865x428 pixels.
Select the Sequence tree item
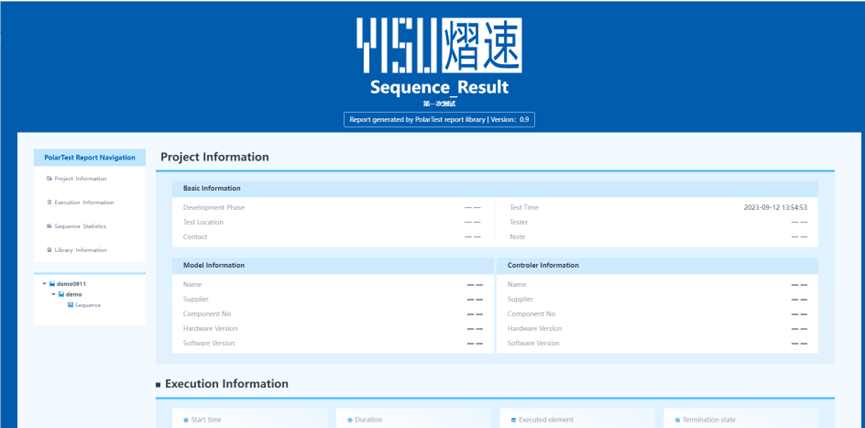(x=88, y=304)
